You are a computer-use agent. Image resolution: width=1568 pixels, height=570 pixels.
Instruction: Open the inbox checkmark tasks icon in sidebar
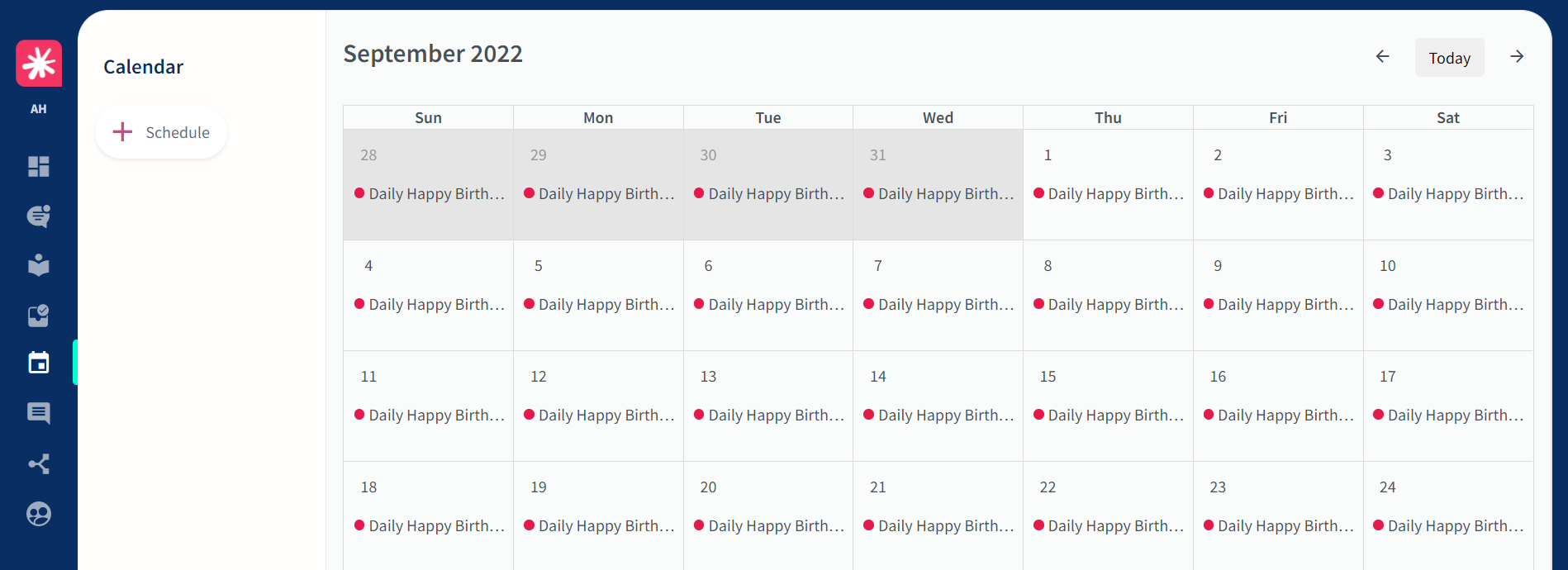(x=39, y=316)
